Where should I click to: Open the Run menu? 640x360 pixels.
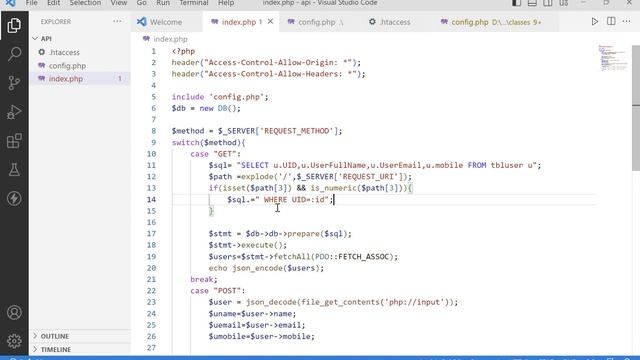163,3
